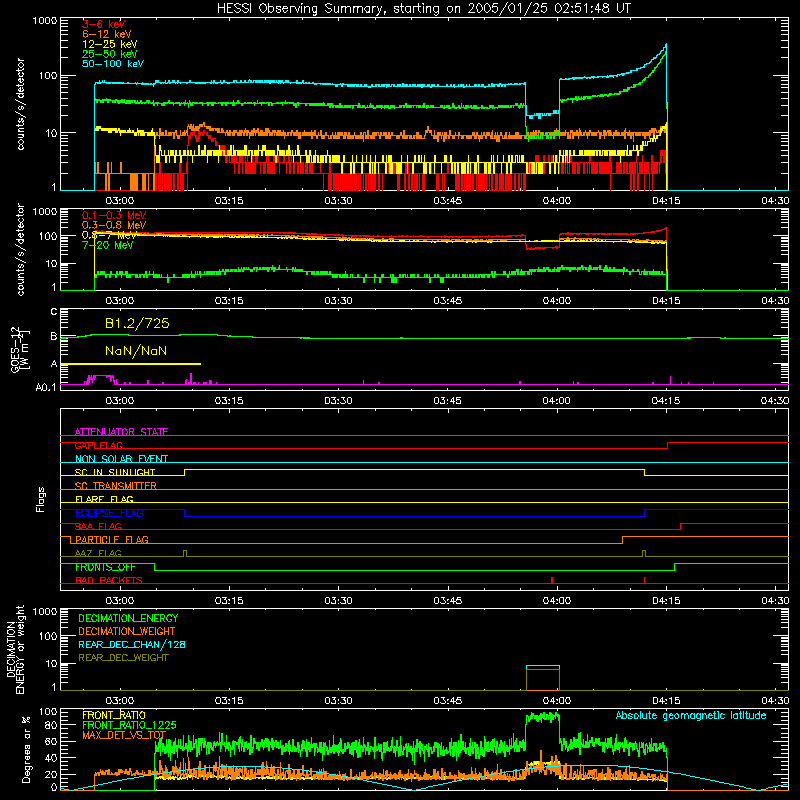
Task: Click the PARTICLE_FLAG label
Action: [x=112, y=539]
